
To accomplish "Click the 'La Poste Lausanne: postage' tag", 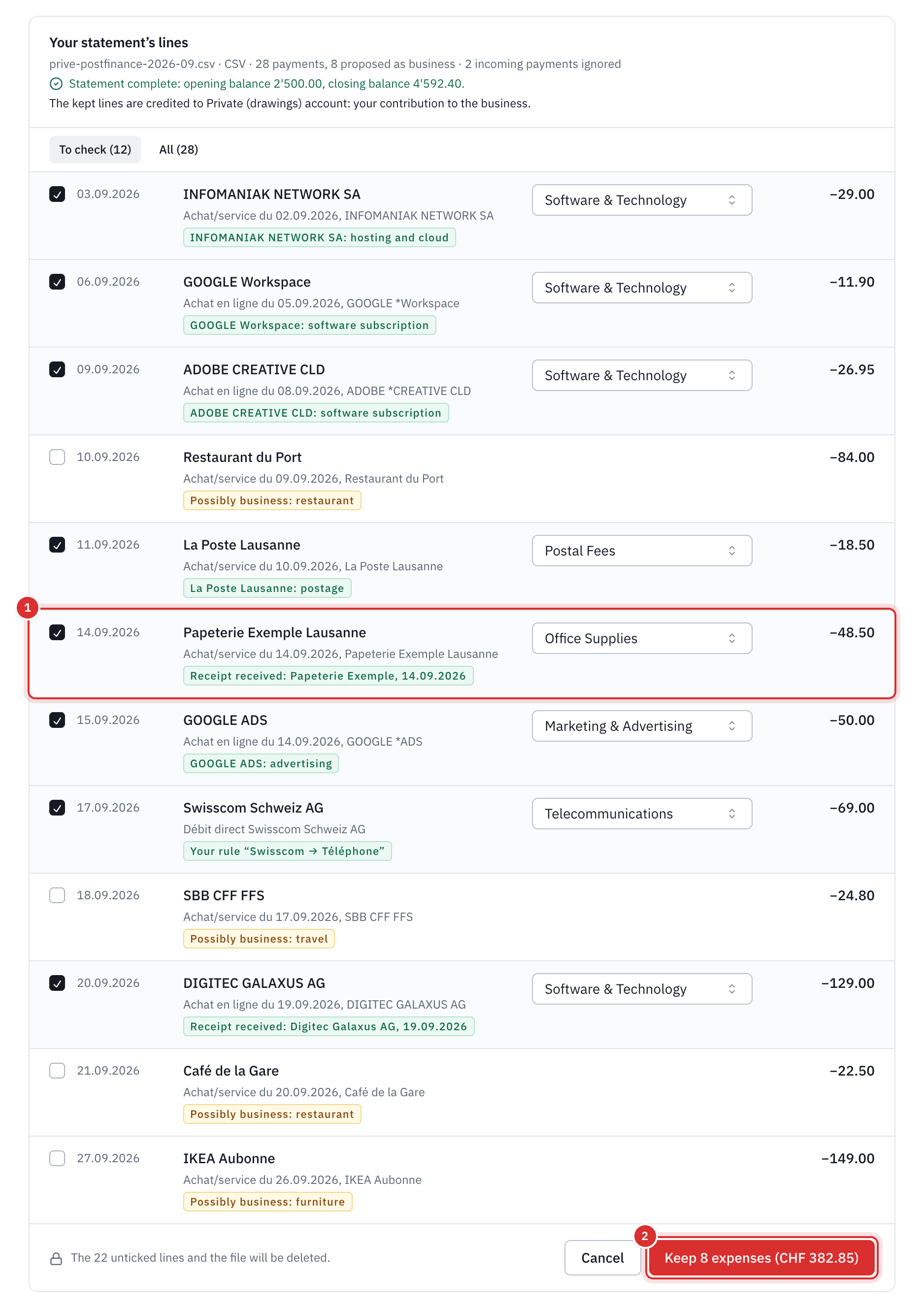I will (x=267, y=589).
